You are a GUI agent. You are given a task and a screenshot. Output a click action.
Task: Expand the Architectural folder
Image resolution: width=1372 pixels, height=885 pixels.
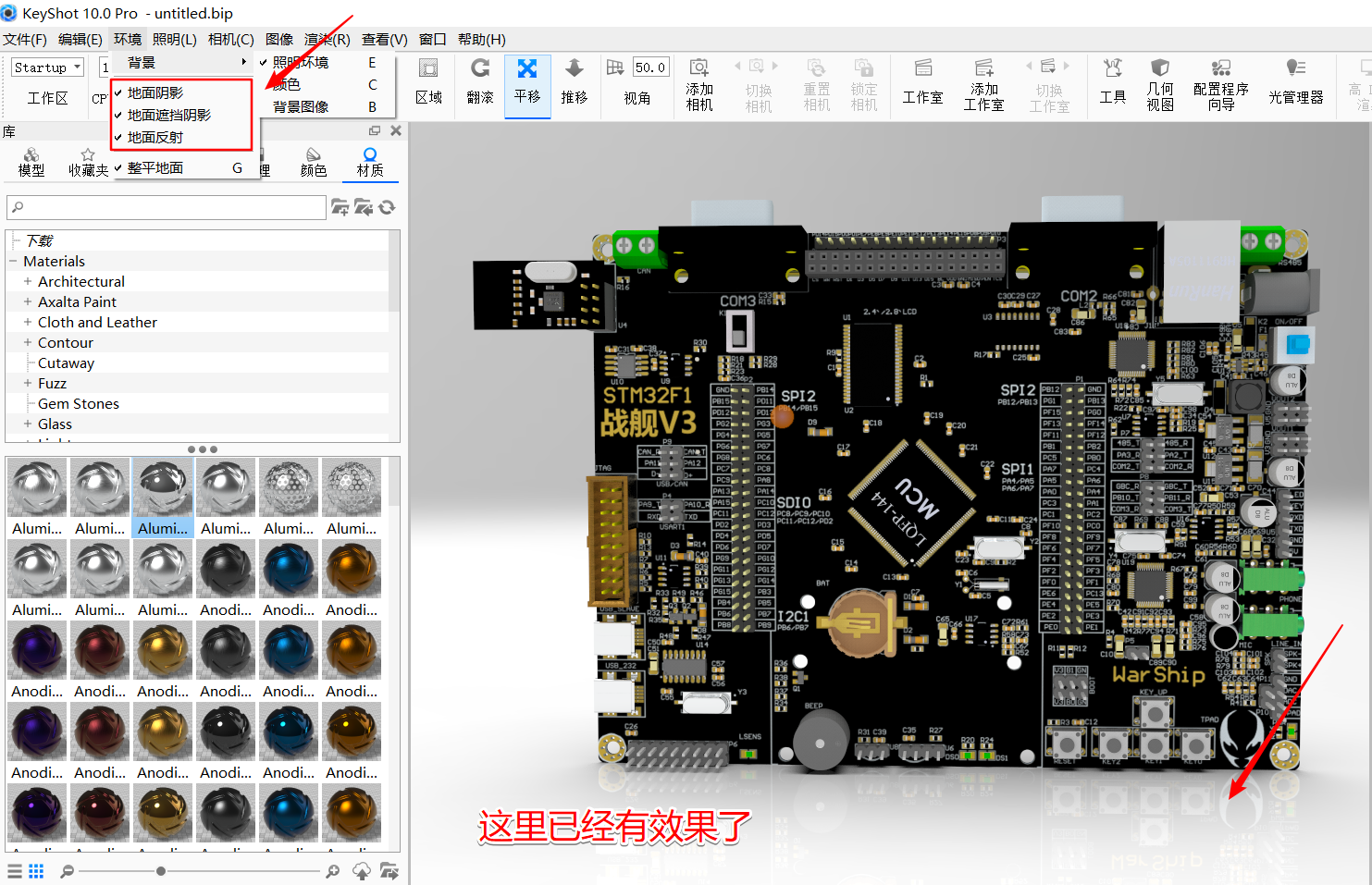tap(28, 282)
